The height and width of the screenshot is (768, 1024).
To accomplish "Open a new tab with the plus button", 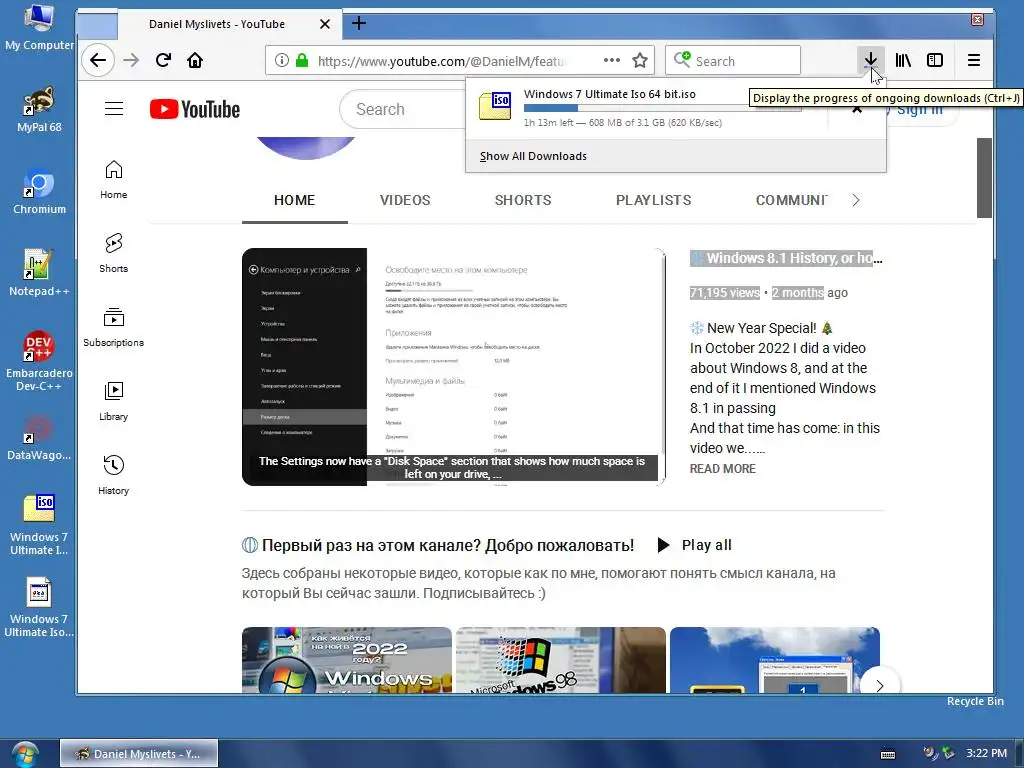I will 359,24.
